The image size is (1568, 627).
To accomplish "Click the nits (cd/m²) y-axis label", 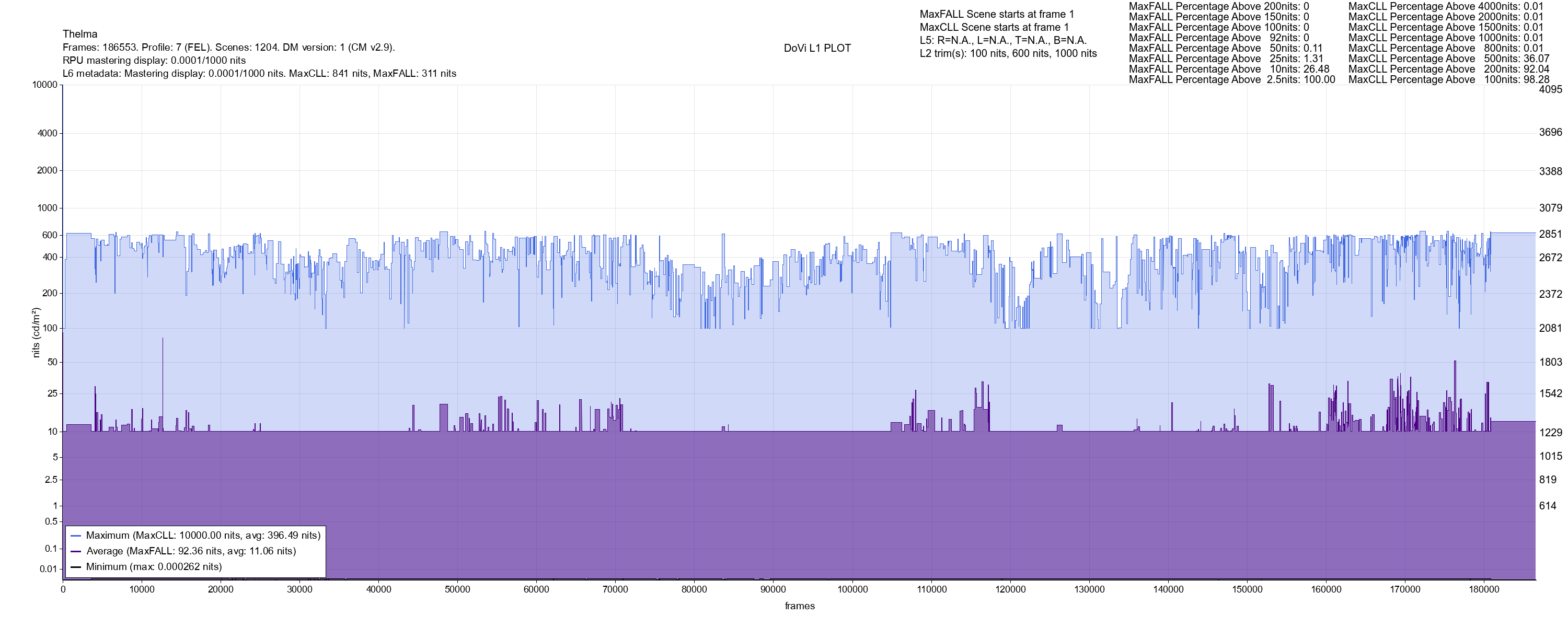I will (x=36, y=332).
